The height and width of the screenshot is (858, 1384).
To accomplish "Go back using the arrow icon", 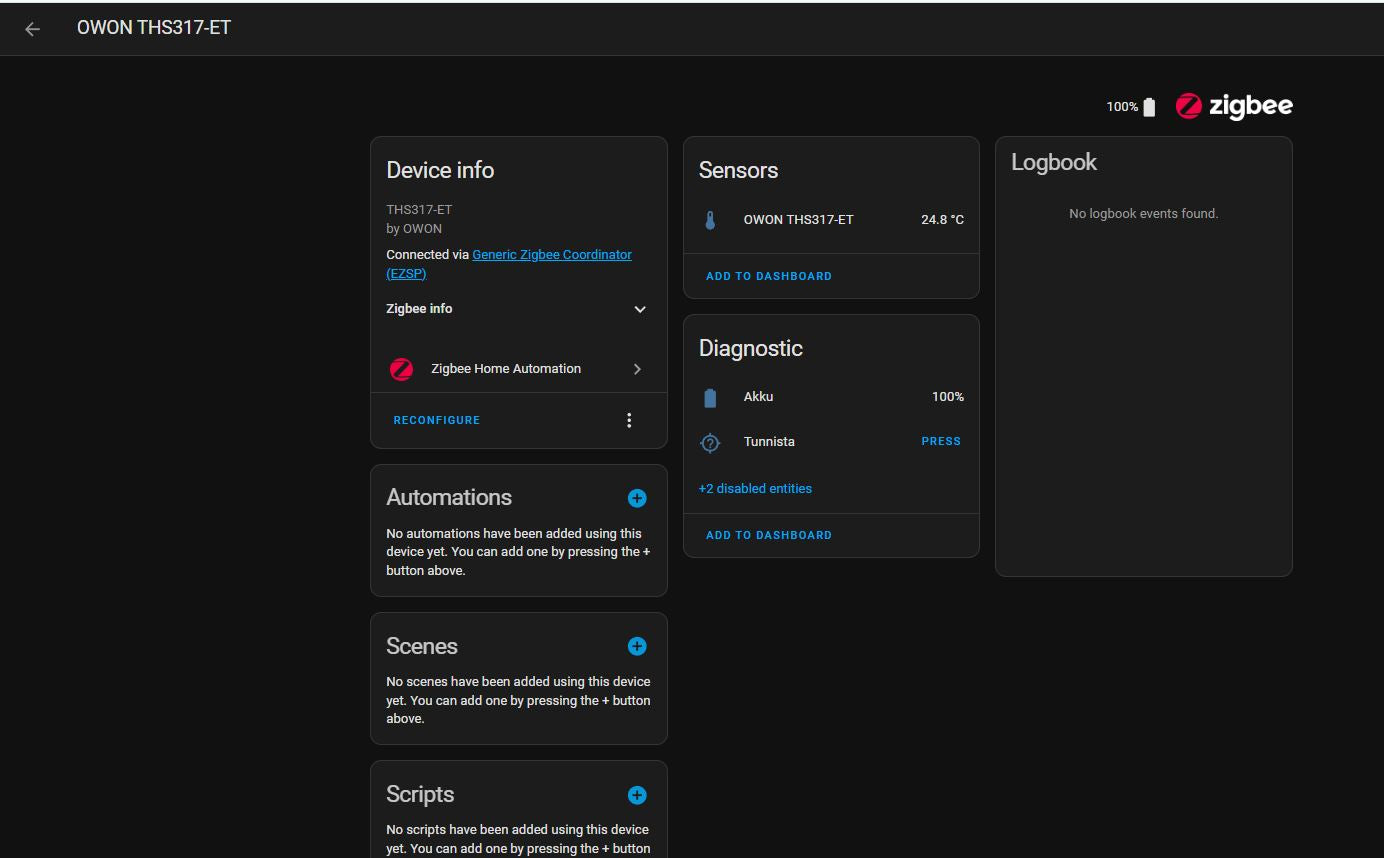I will [32, 29].
